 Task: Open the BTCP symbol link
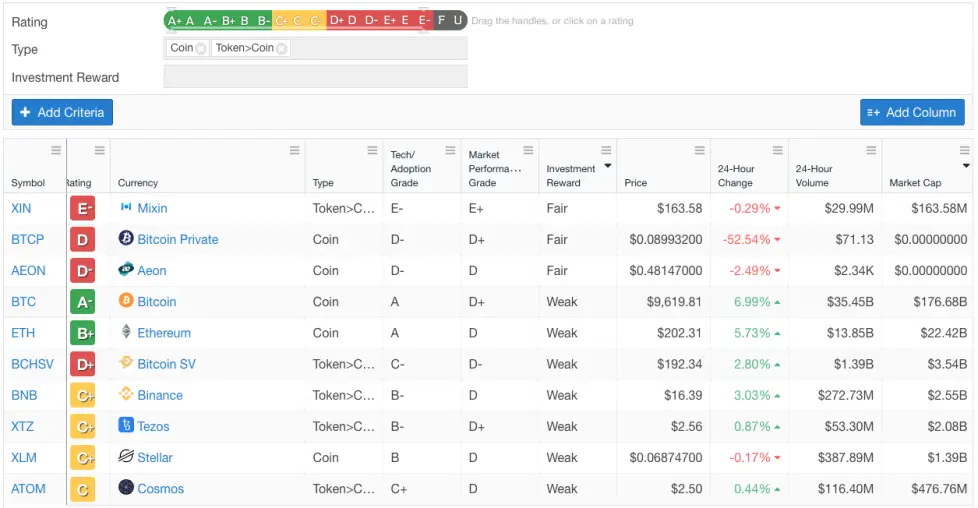[27, 240]
